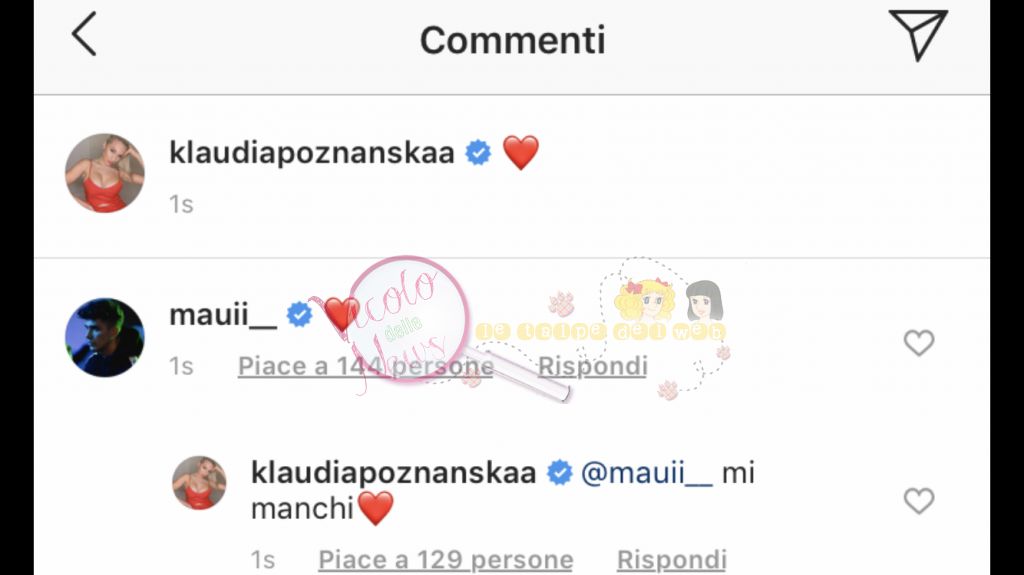This screenshot has height=575, width=1024.
Task: Click the verified badge in the reply comment
Action: (x=559, y=472)
